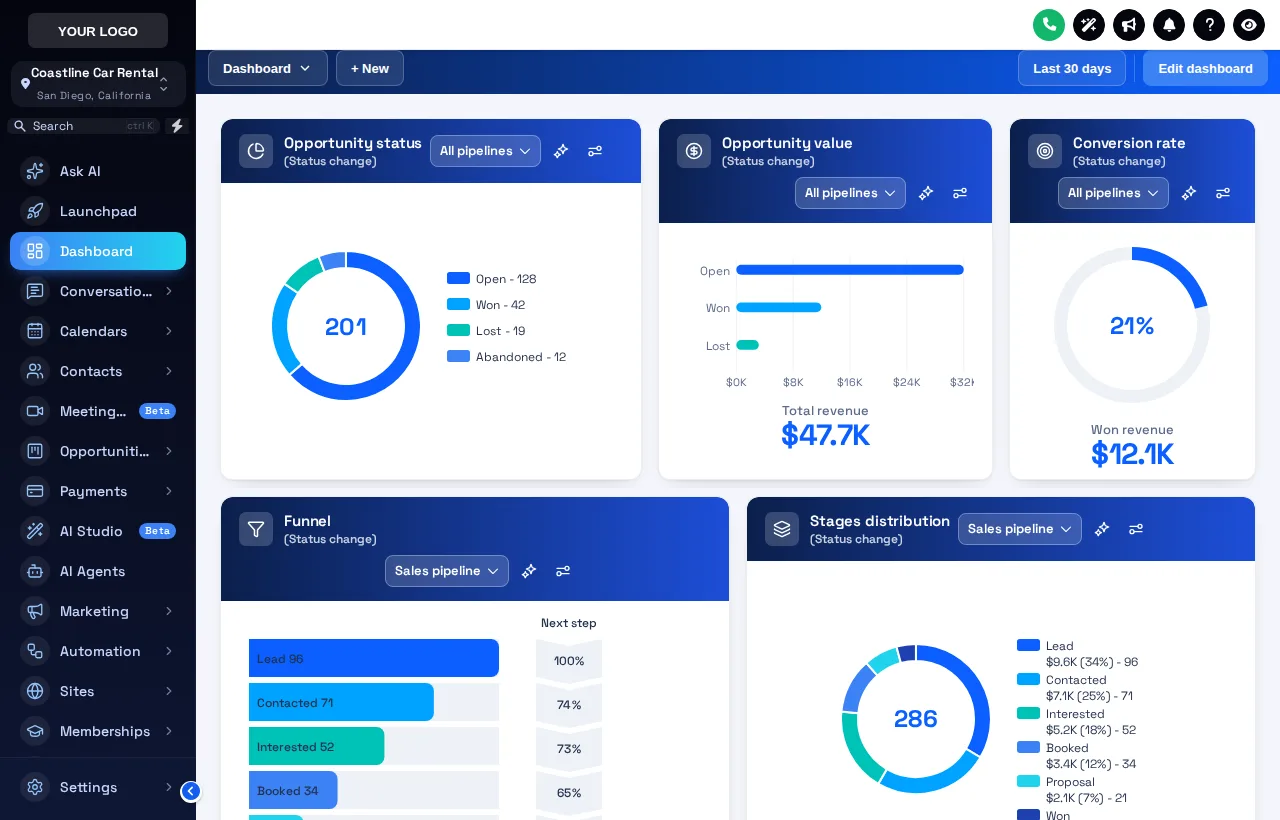Image resolution: width=1280 pixels, height=820 pixels.
Task: Click the Edit dashboard button
Action: tap(1205, 68)
